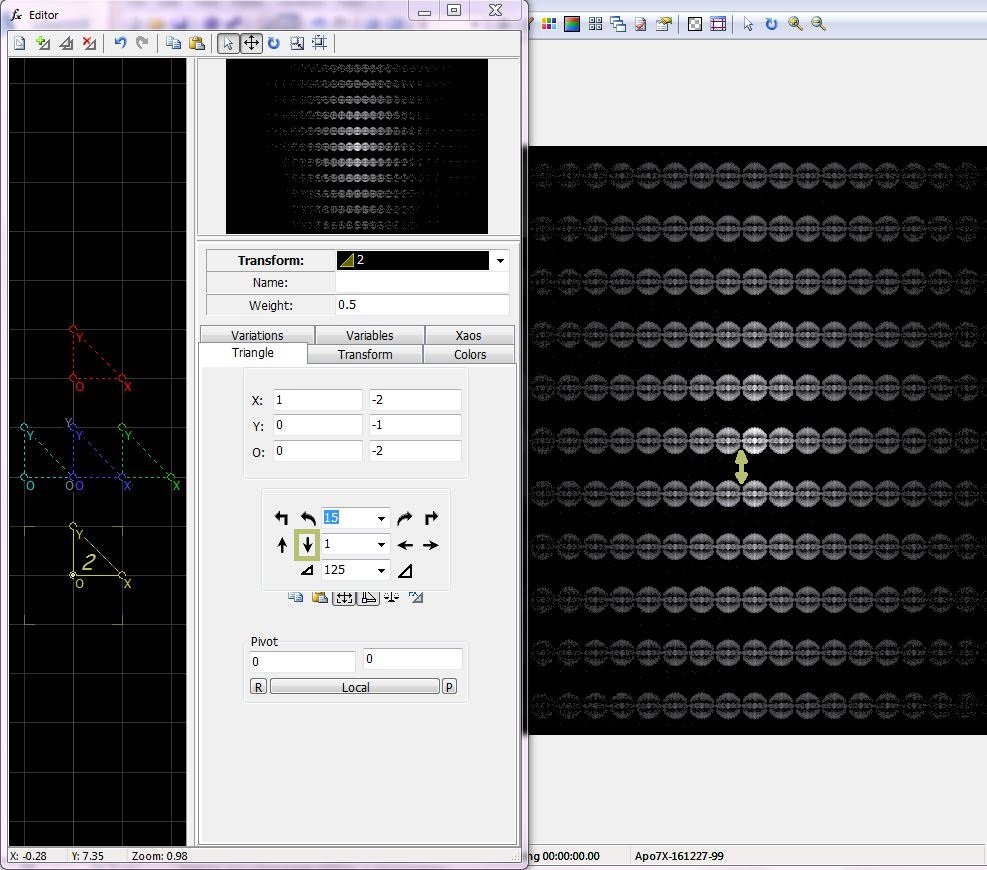Click the auto-zoom fit icon in Editor toolbar
987x870 pixels.
tap(320, 43)
